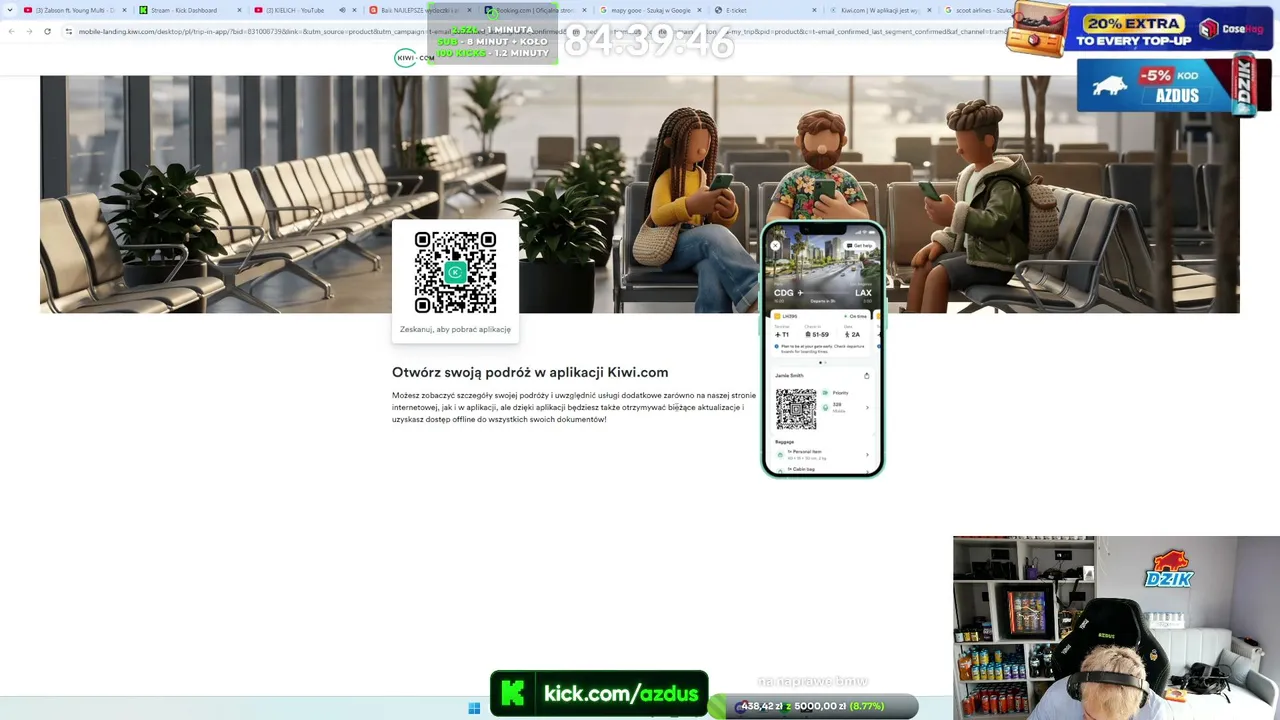This screenshot has width=1280, height=720.
Task: Go back to the previous page
Action: tap(11, 31)
